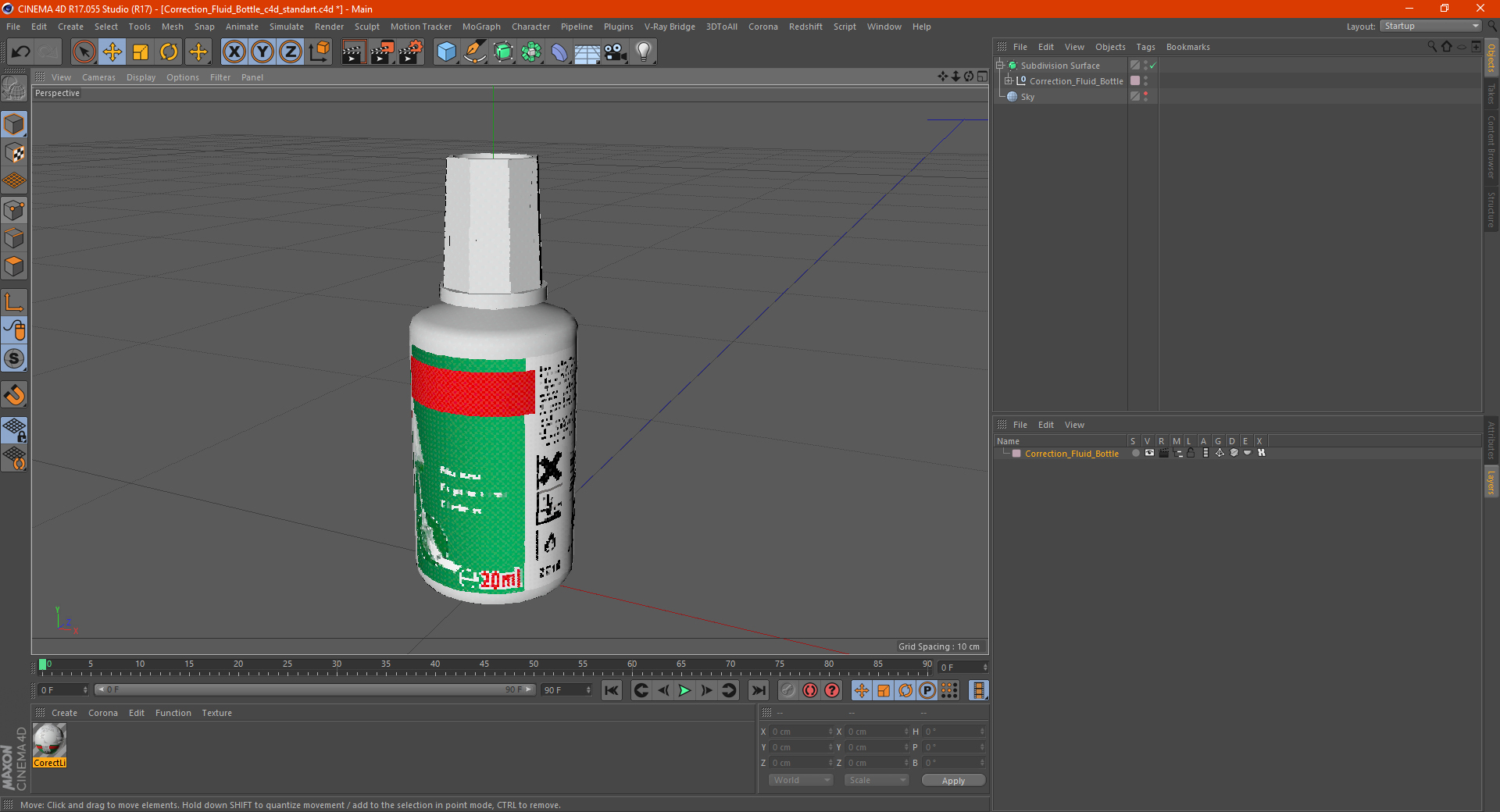This screenshot has width=1500, height=812.
Task: Open the Sculpt menu
Action: (366, 27)
